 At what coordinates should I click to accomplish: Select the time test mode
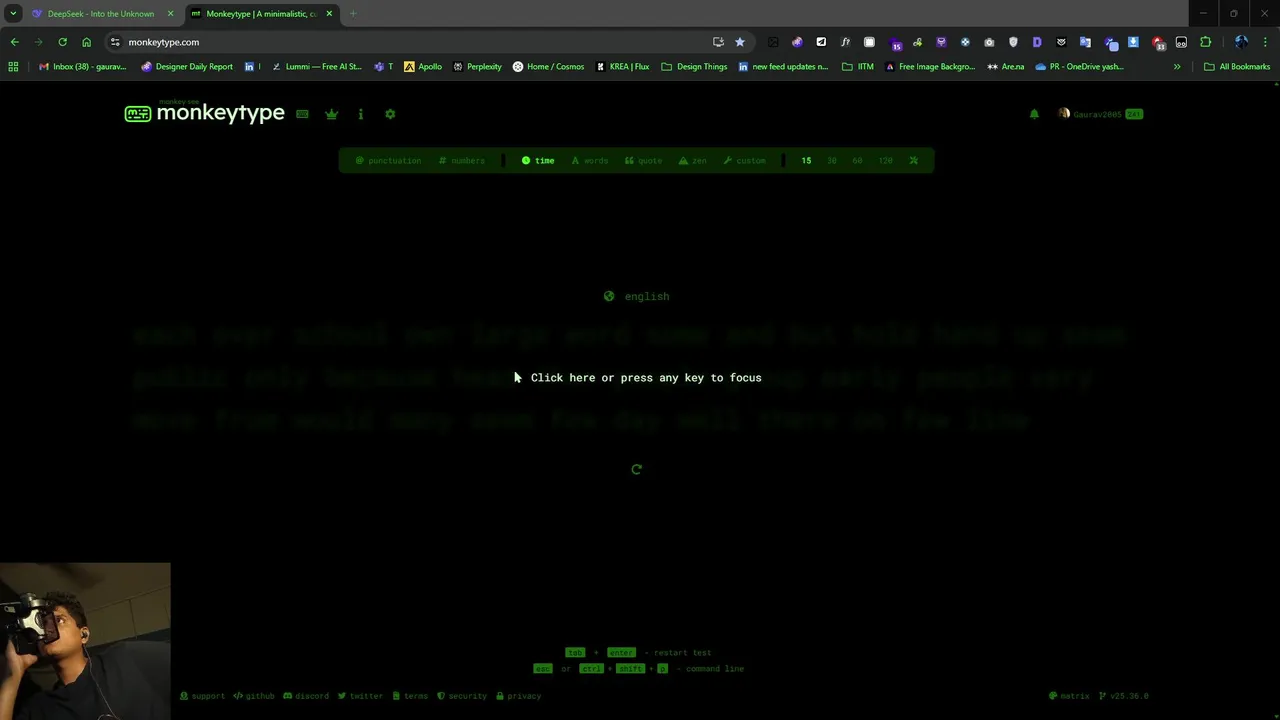(538, 160)
